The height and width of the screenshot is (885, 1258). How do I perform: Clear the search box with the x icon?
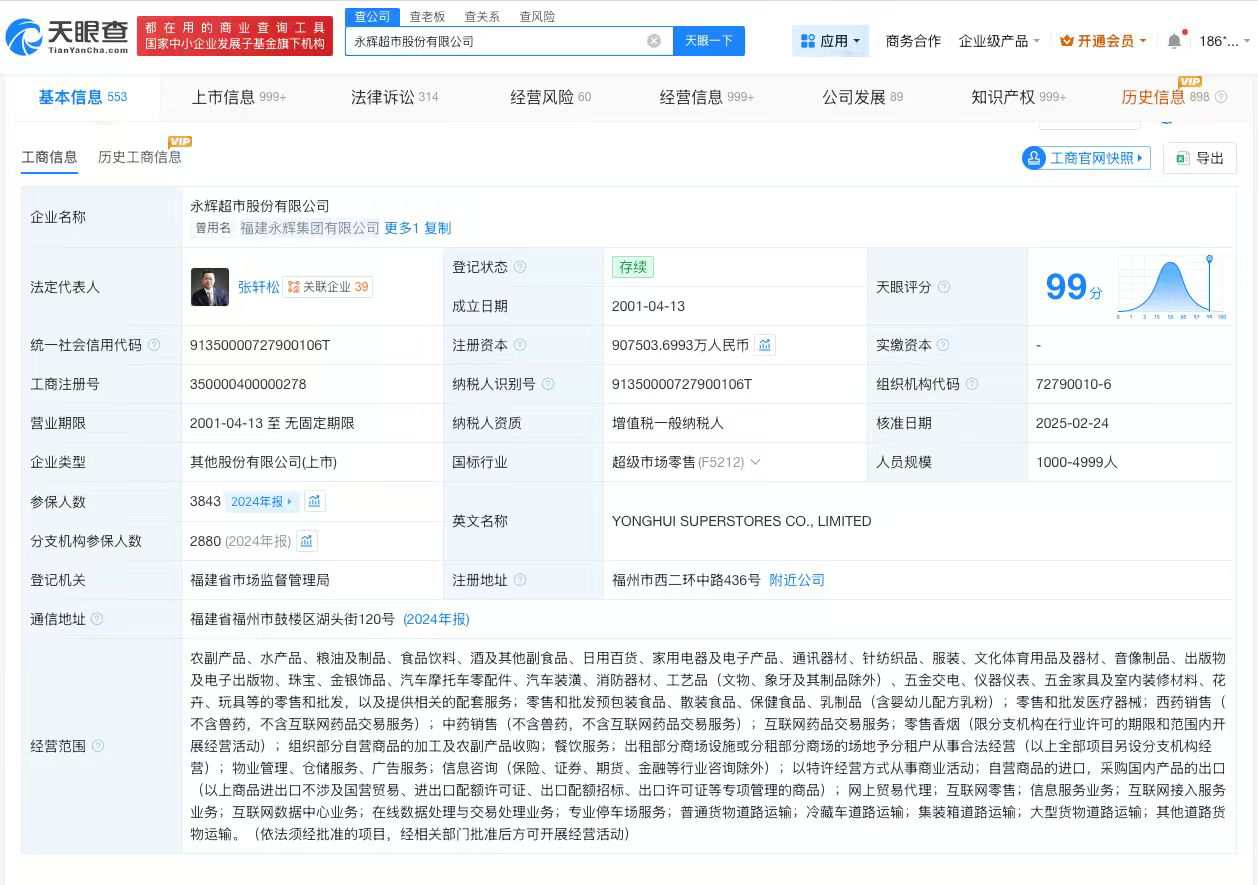[654, 40]
